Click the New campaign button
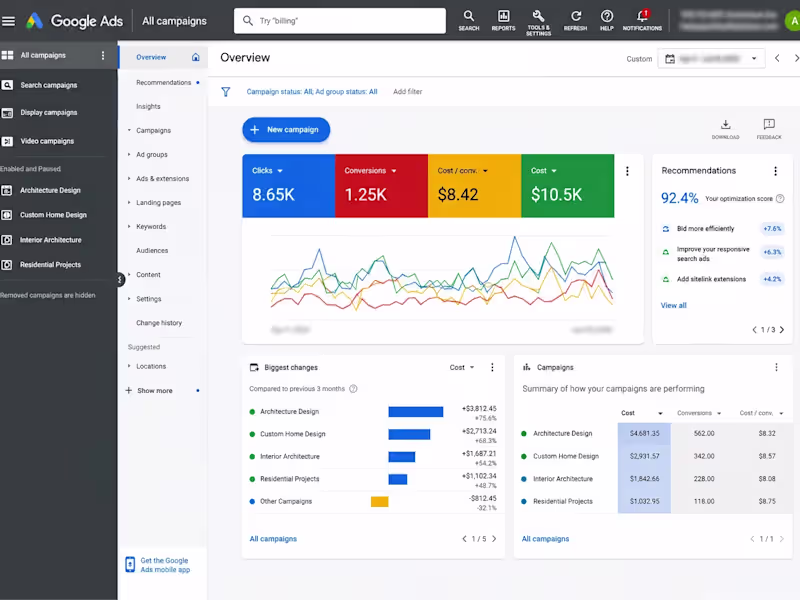800x600 pixels. pos(286,130)
